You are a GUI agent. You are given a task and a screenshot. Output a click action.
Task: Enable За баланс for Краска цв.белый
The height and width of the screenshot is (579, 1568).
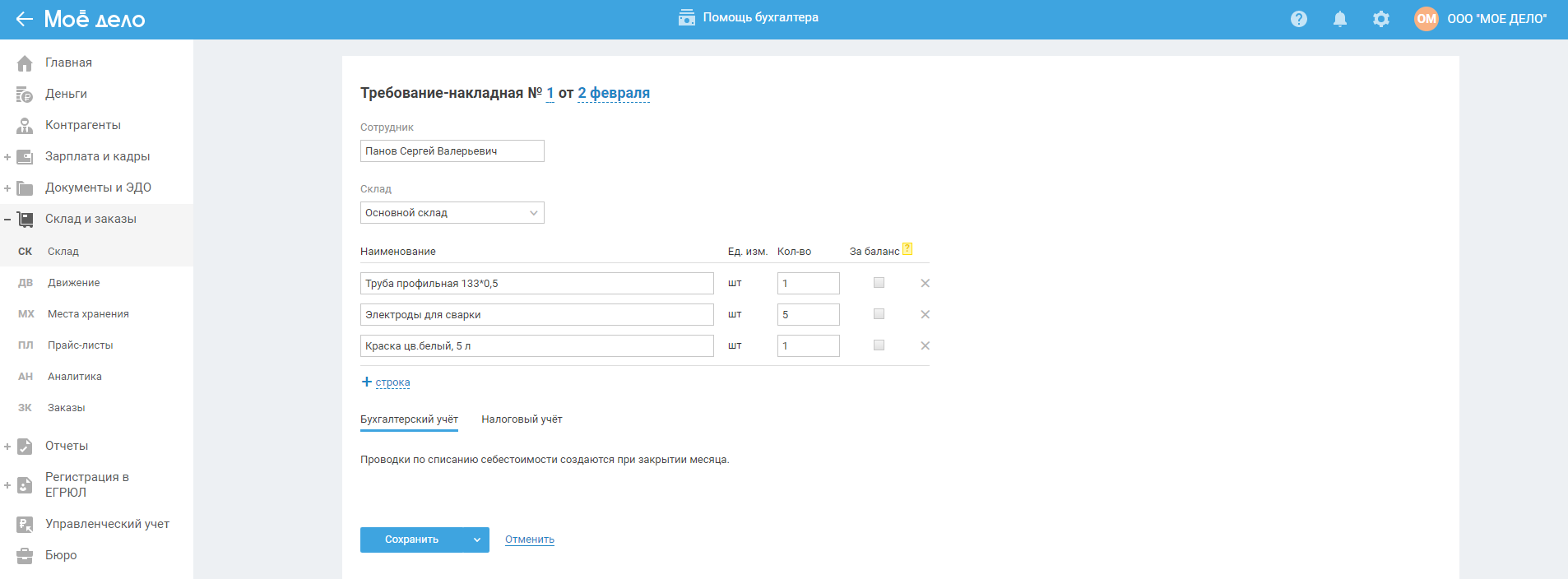(879, 345)
